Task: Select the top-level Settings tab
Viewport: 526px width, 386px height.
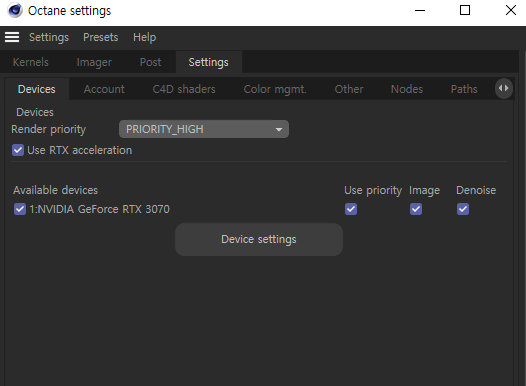Action: click(208, 62)
